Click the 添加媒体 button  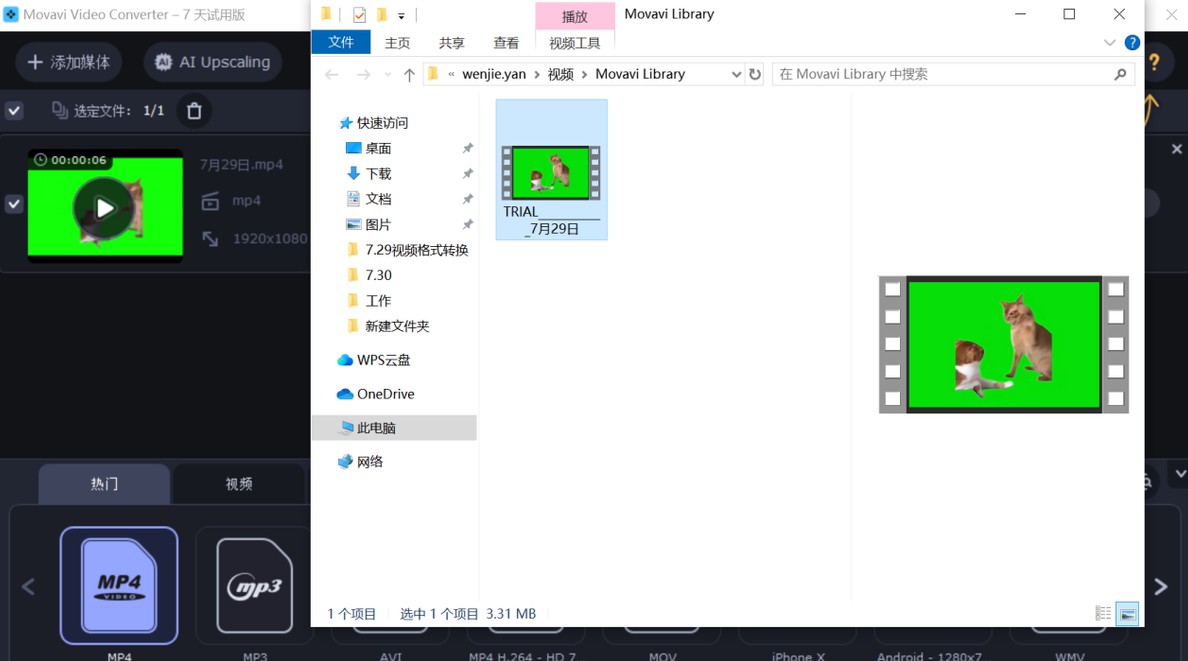click(68, 62)
